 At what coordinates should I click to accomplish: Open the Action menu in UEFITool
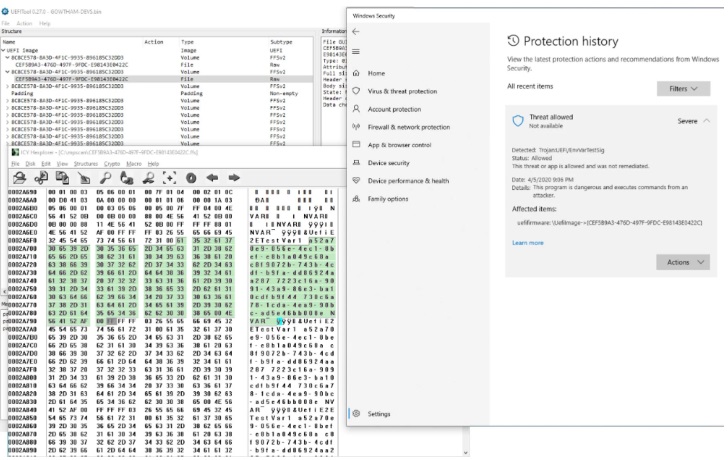[24, 22]
